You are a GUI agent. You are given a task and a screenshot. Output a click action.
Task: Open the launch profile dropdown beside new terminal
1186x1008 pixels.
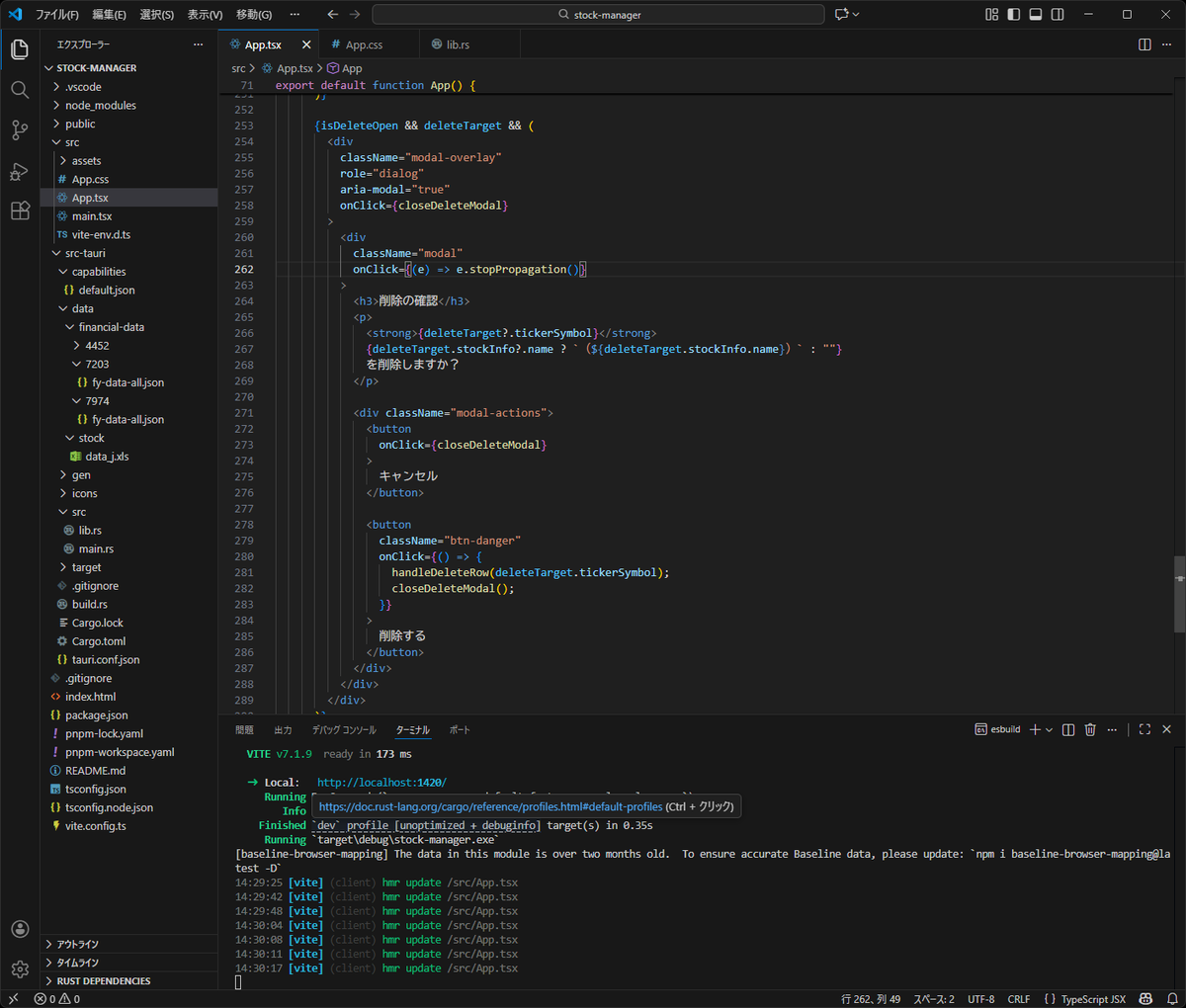click(1049, 729)
